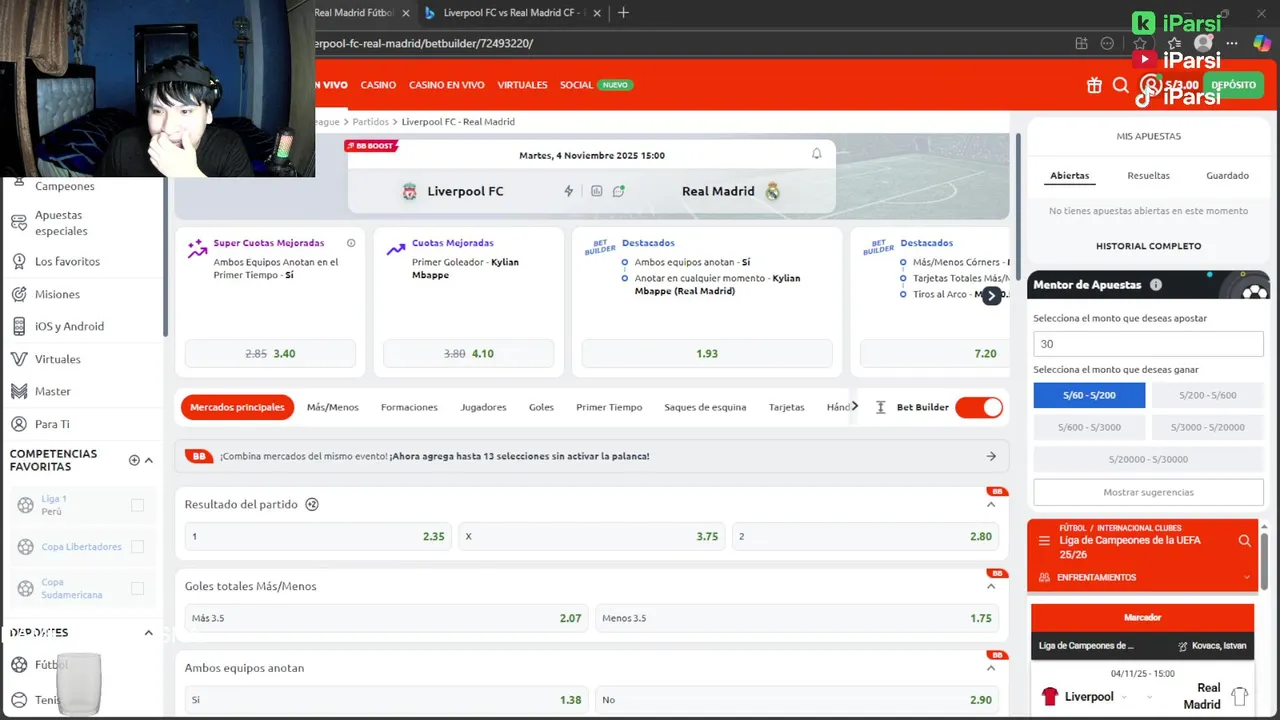Open a new browser tab with plus button
This screenshot has height=720, width=1280.
[623, 13]
